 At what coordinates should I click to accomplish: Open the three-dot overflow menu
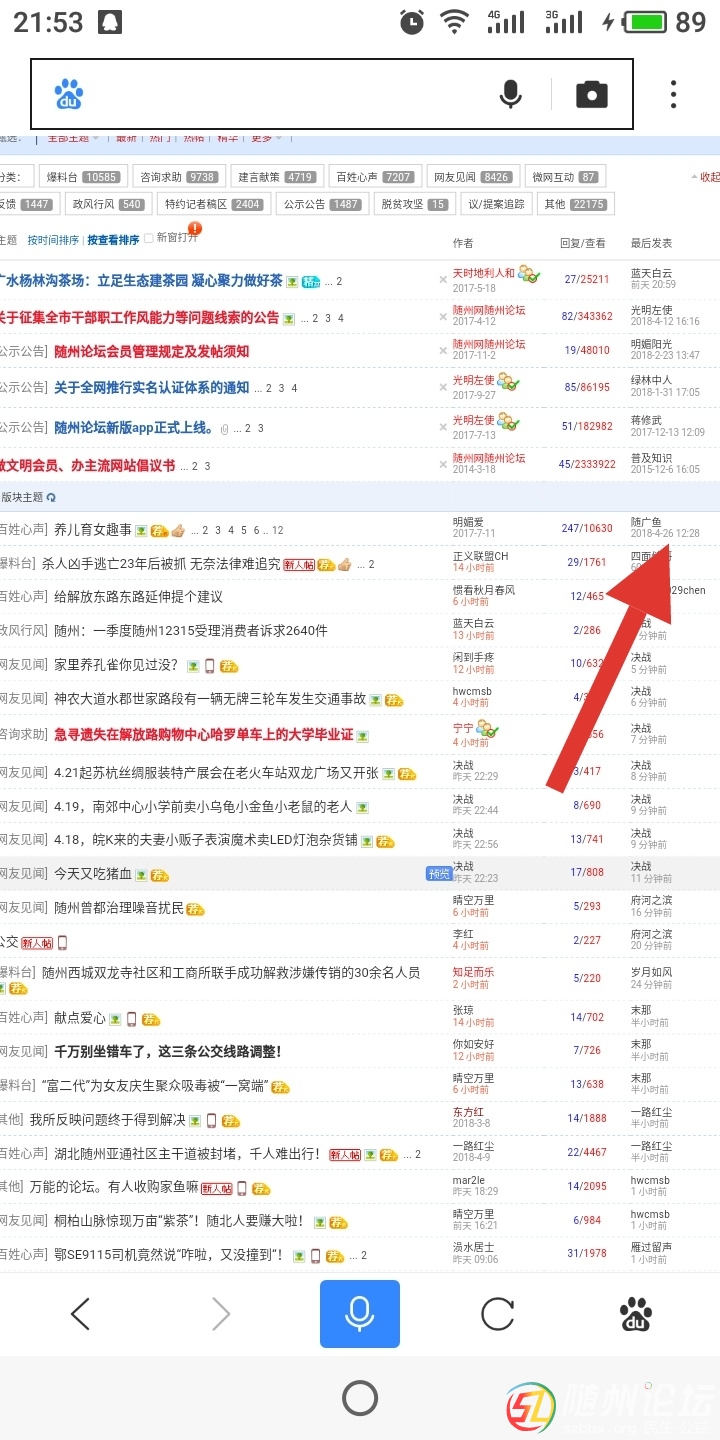[673, 95]
